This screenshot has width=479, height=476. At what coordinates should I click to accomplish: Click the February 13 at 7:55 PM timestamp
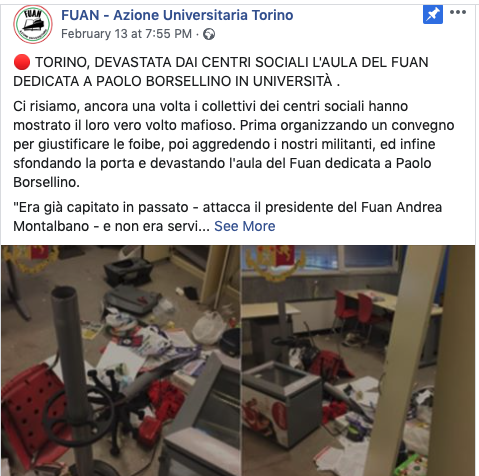tap(126, 34)
